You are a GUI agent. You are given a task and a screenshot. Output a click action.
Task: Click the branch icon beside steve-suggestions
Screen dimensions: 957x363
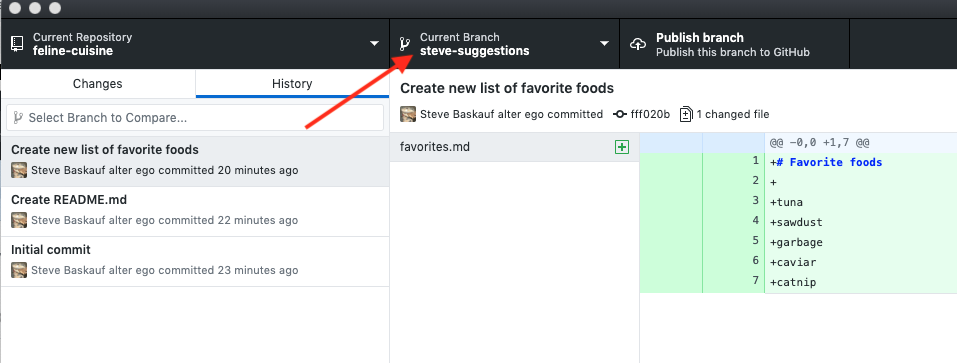click(x=404, y=44)
